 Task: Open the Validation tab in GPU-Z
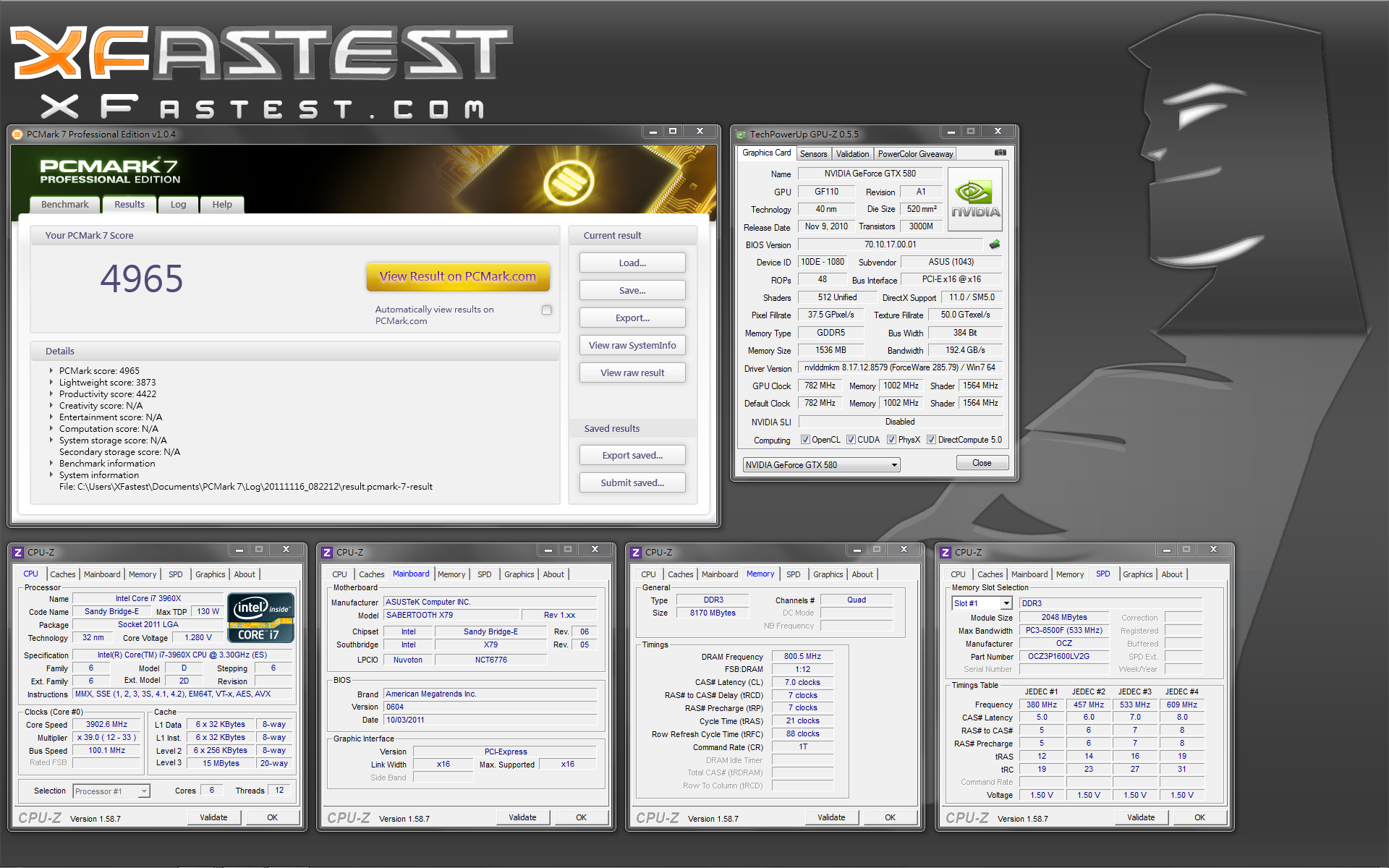(x=852, y=154)
